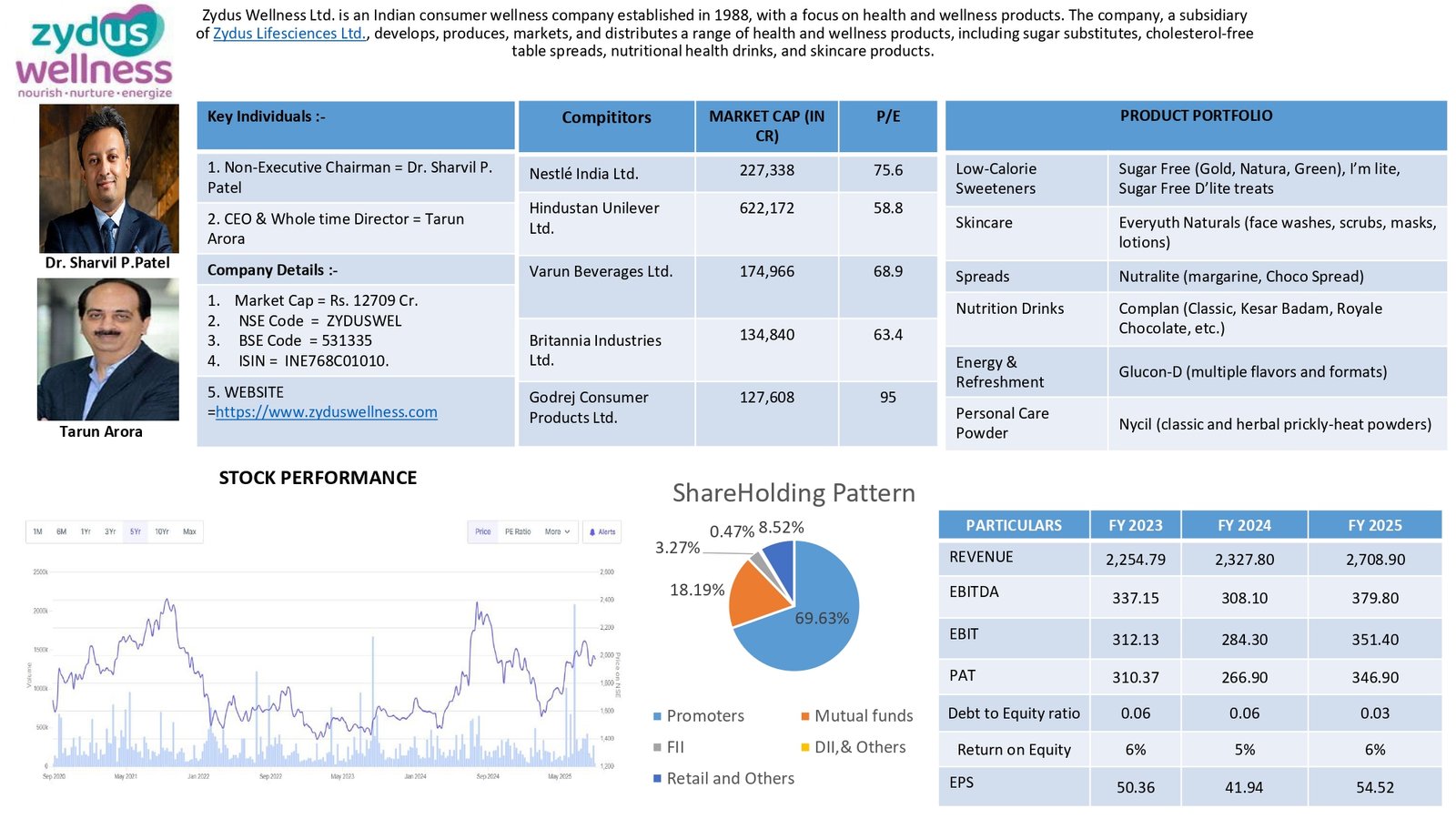1456x819 pixels.
Task: Switch chart to Price view
Action: [483, 531]
